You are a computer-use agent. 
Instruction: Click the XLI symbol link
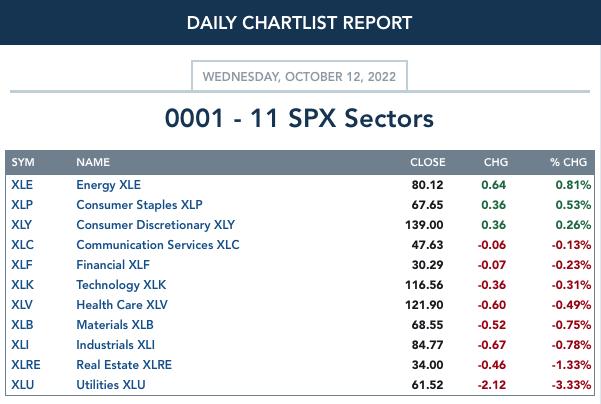[x=20, y=345]
